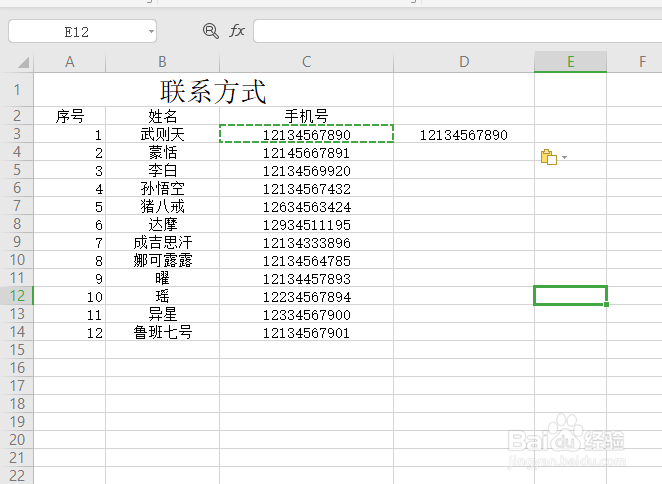Image resolution: width=662 pixels, height=484 pixels.
Task: Select the cell containing 娜可露露
Action: click(163, 260)
